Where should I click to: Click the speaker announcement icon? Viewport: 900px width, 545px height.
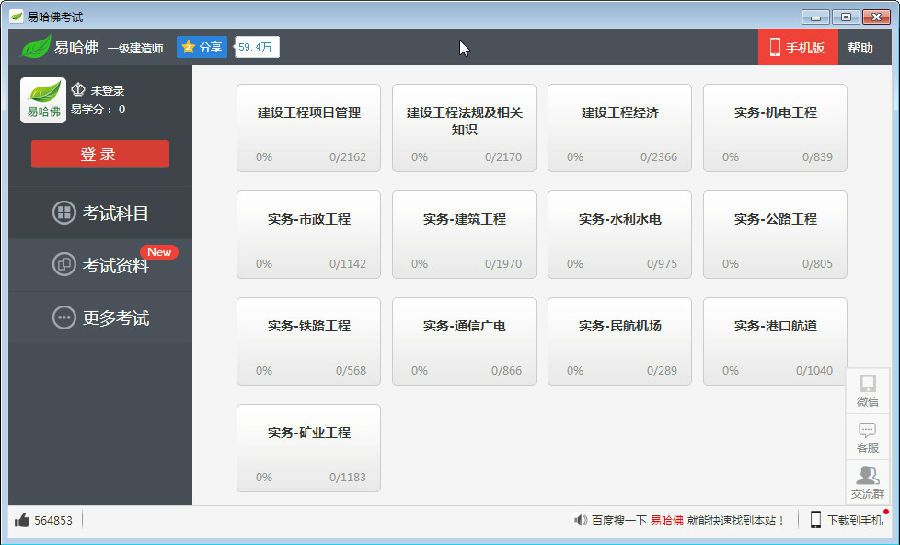coord(580,520)
